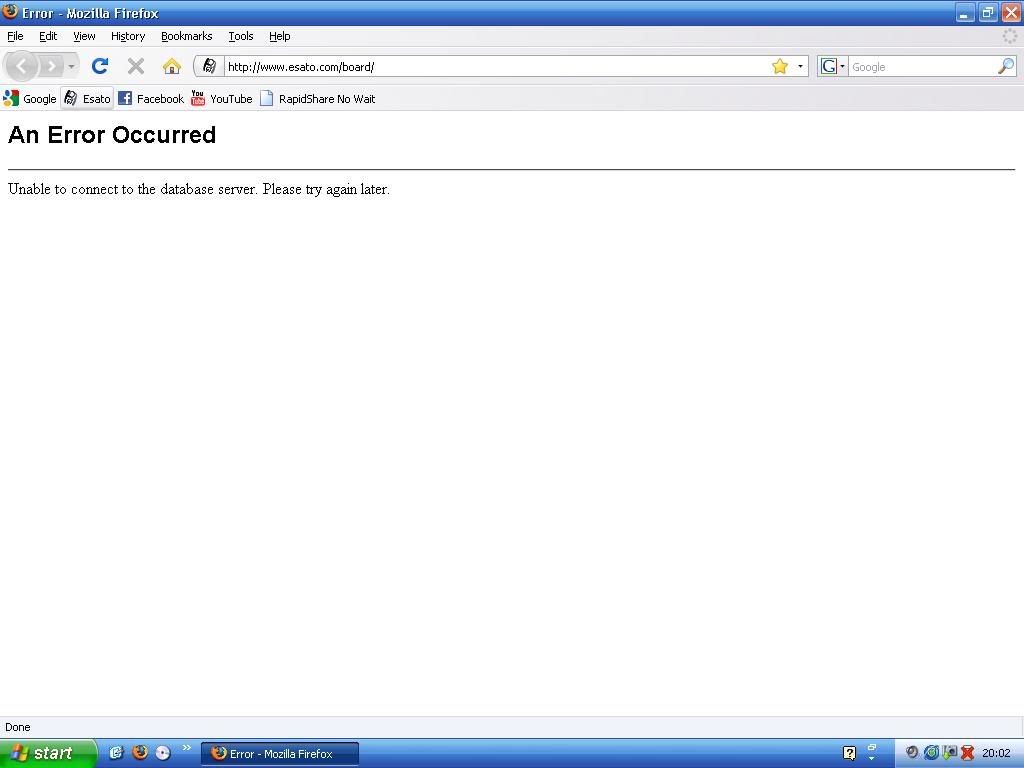This screenshot has height=768, width=1024.
Task: Open the View menu
Action: pyautogui.click(x=84, y=36)
